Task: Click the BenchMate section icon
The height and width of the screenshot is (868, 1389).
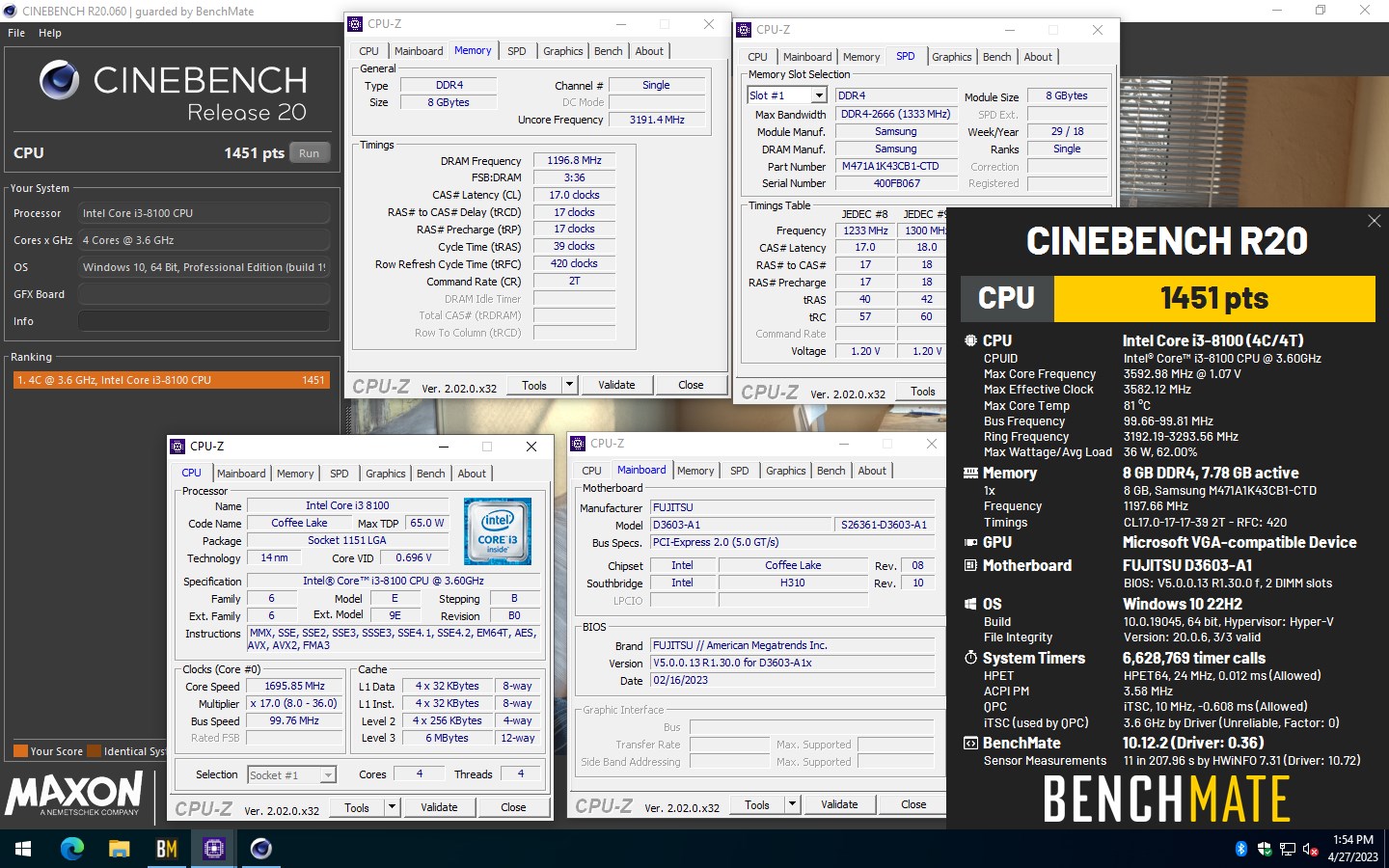Action: click(x=970, y=743)
